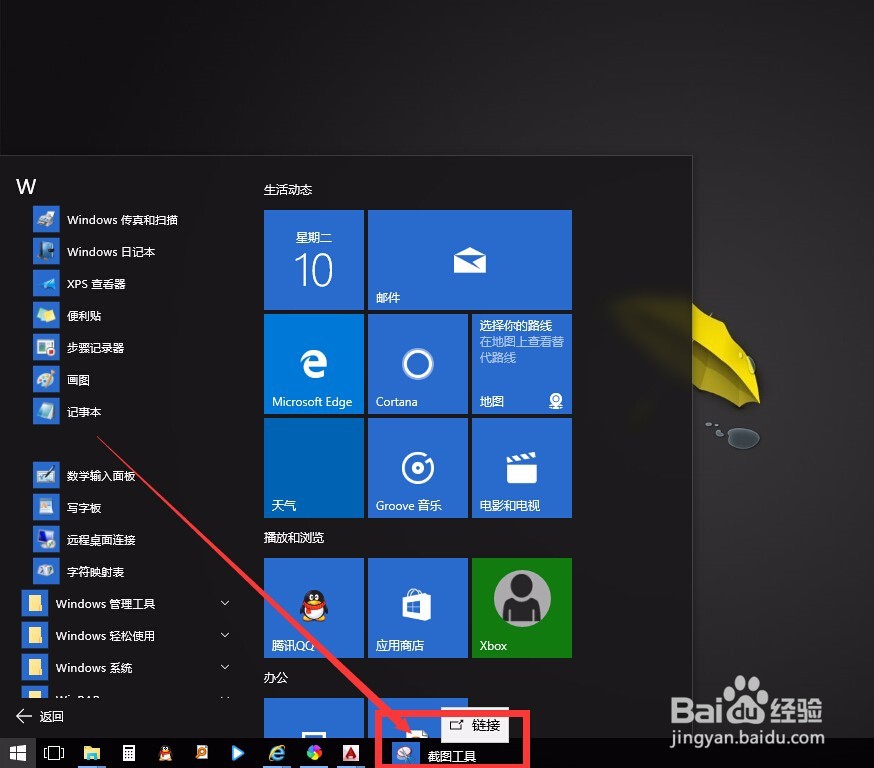Click the 生活动态 group header
Viewport: 874px width, 768px height.
[x=288, y=190]
